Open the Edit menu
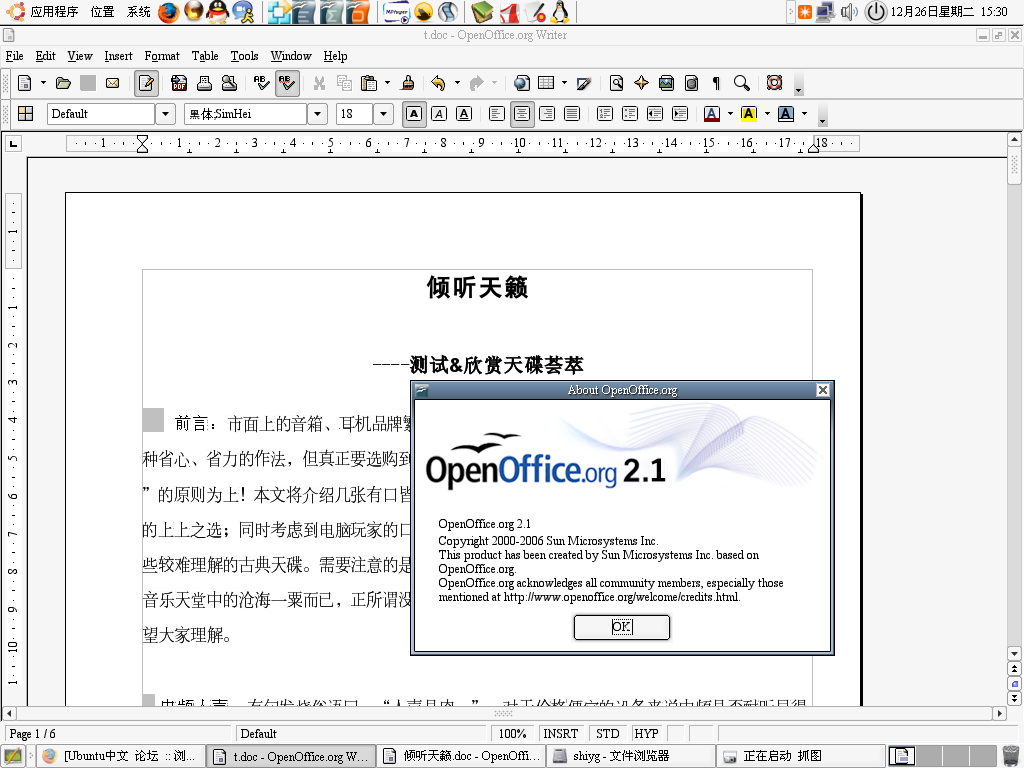The width and height of the screenshot is (1024, 768). (46, 56)
